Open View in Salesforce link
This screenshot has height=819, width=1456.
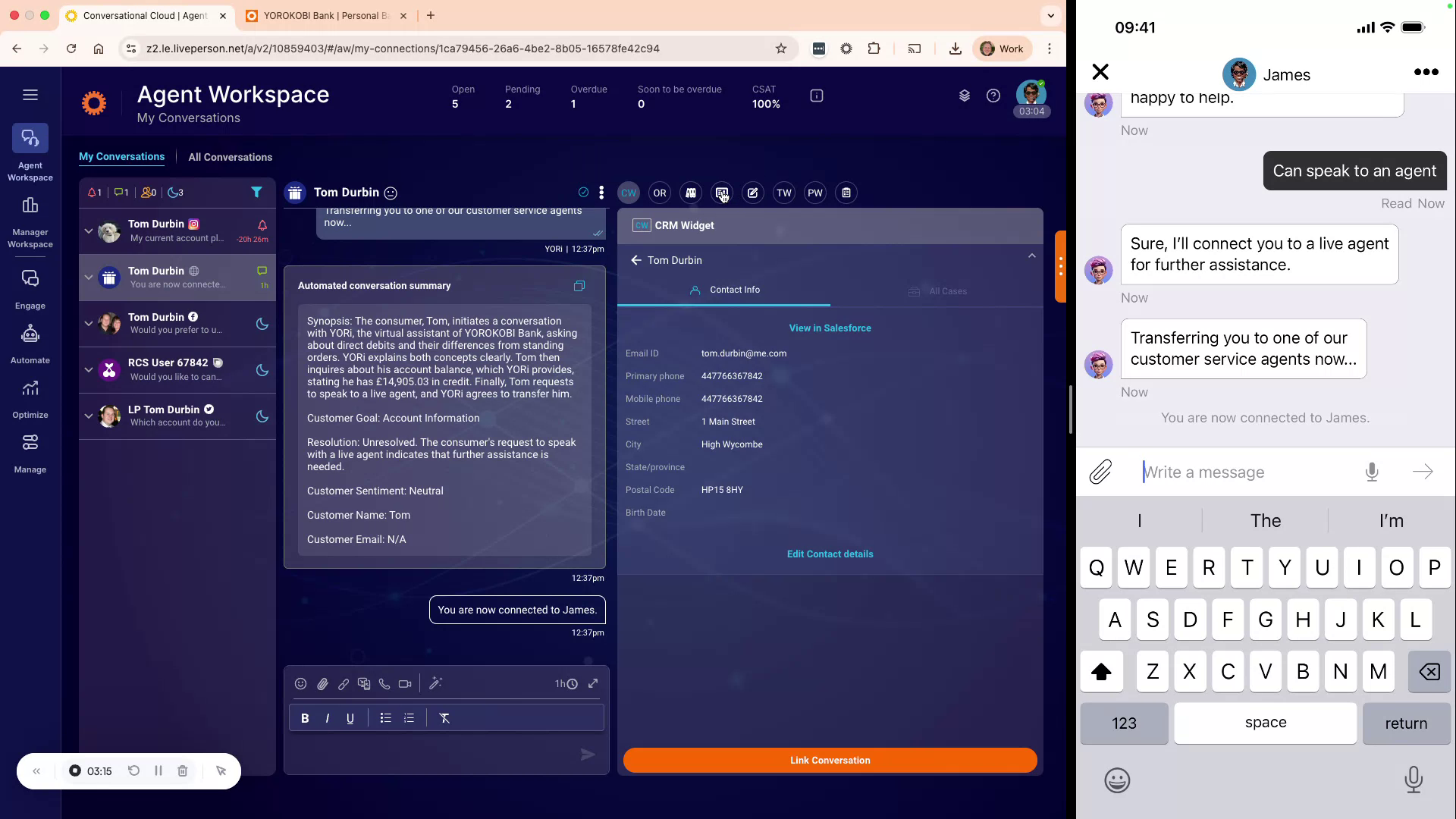coord(830,328)
